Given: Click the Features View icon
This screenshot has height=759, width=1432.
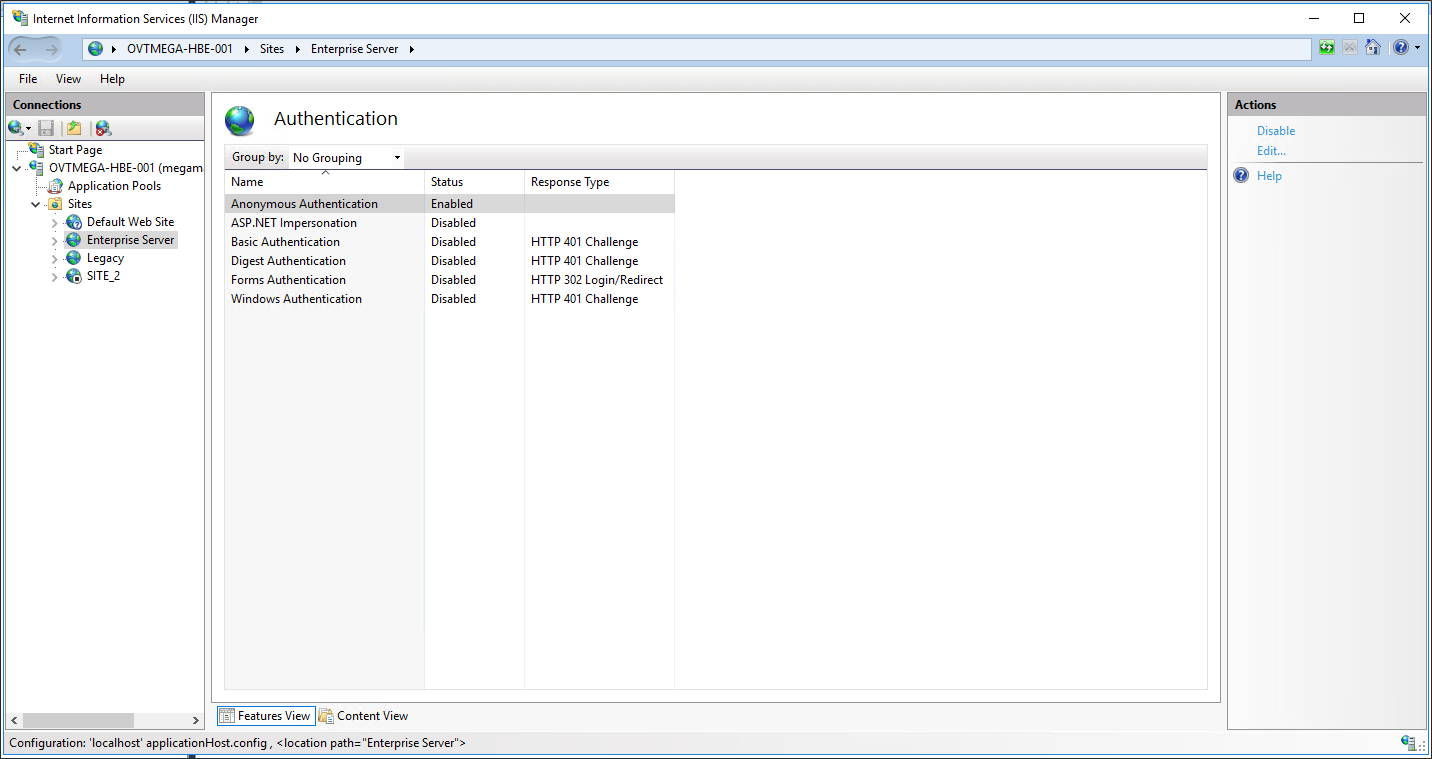Looking at the screenshot, I should click(226, 716).
